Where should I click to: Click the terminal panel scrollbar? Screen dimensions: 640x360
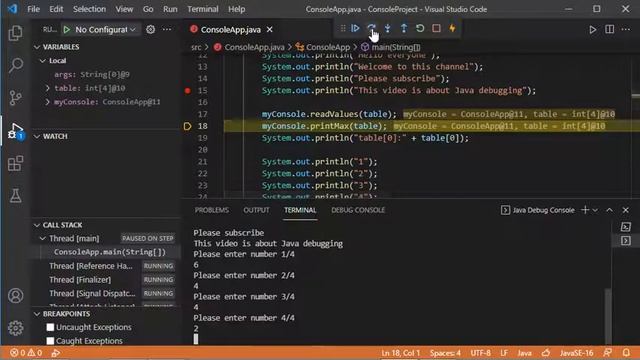click(608, 316)
